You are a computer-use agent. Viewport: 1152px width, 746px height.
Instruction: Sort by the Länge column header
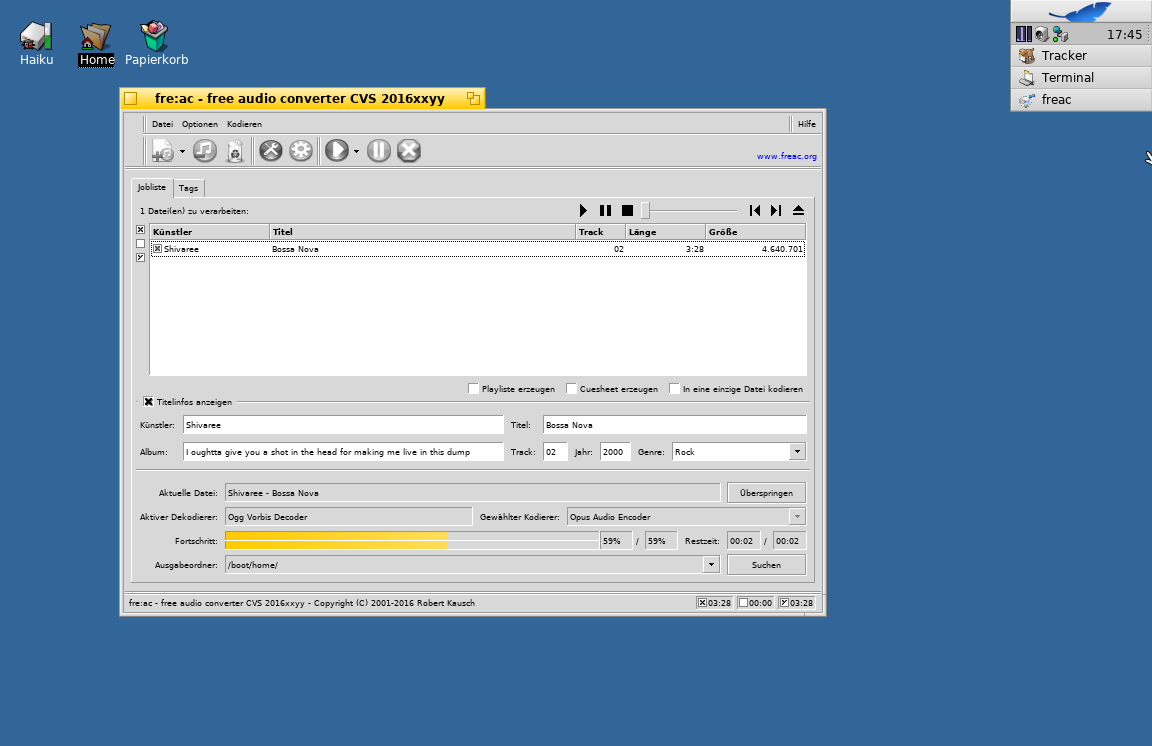[x=665, y=232]
